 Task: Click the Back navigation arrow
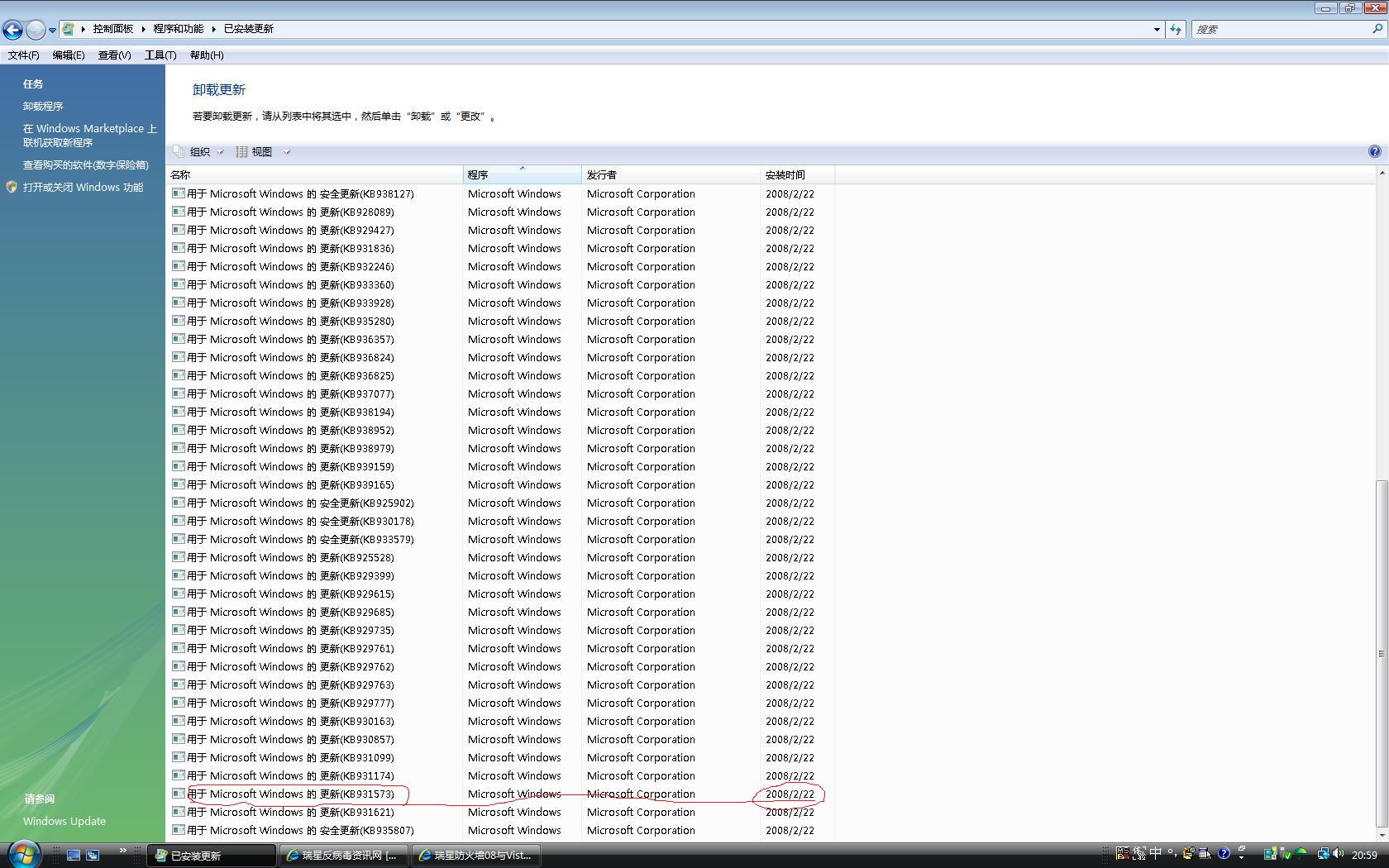(12, 30)
